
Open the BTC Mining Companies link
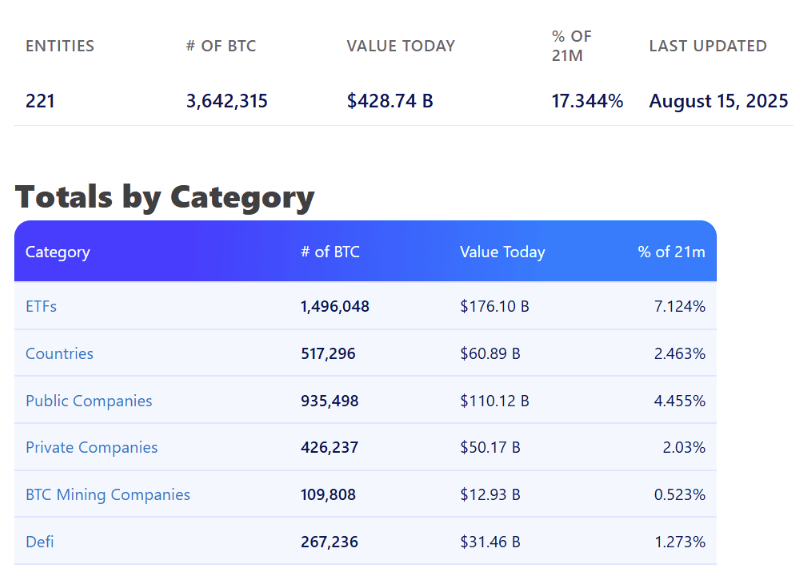(107, 494)
